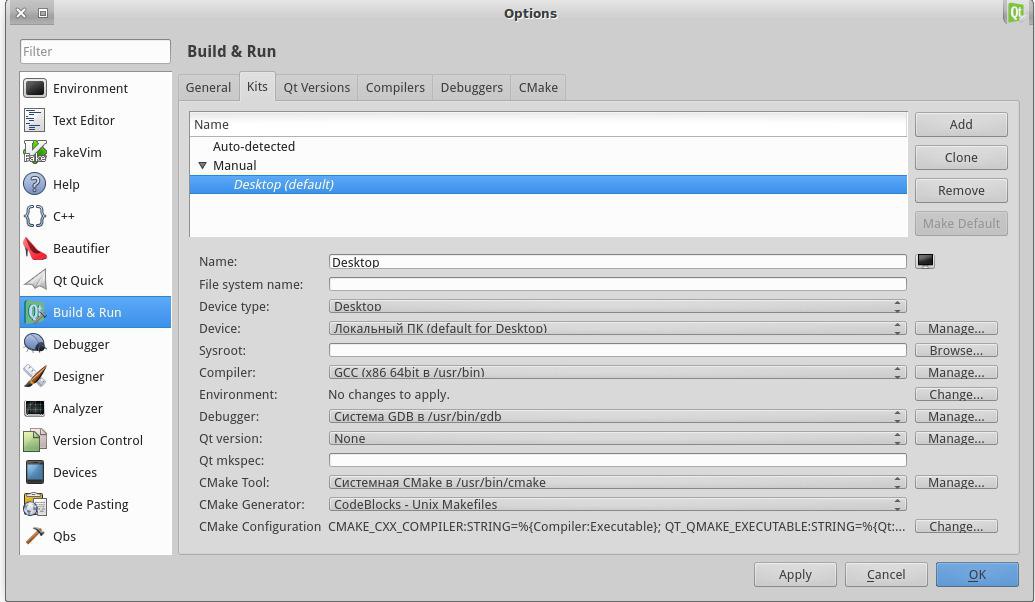Image resolution: width=1035 pixels, height=602 pixels.
Task: Select the Auto-detected tree item
Action: (253, 147)
